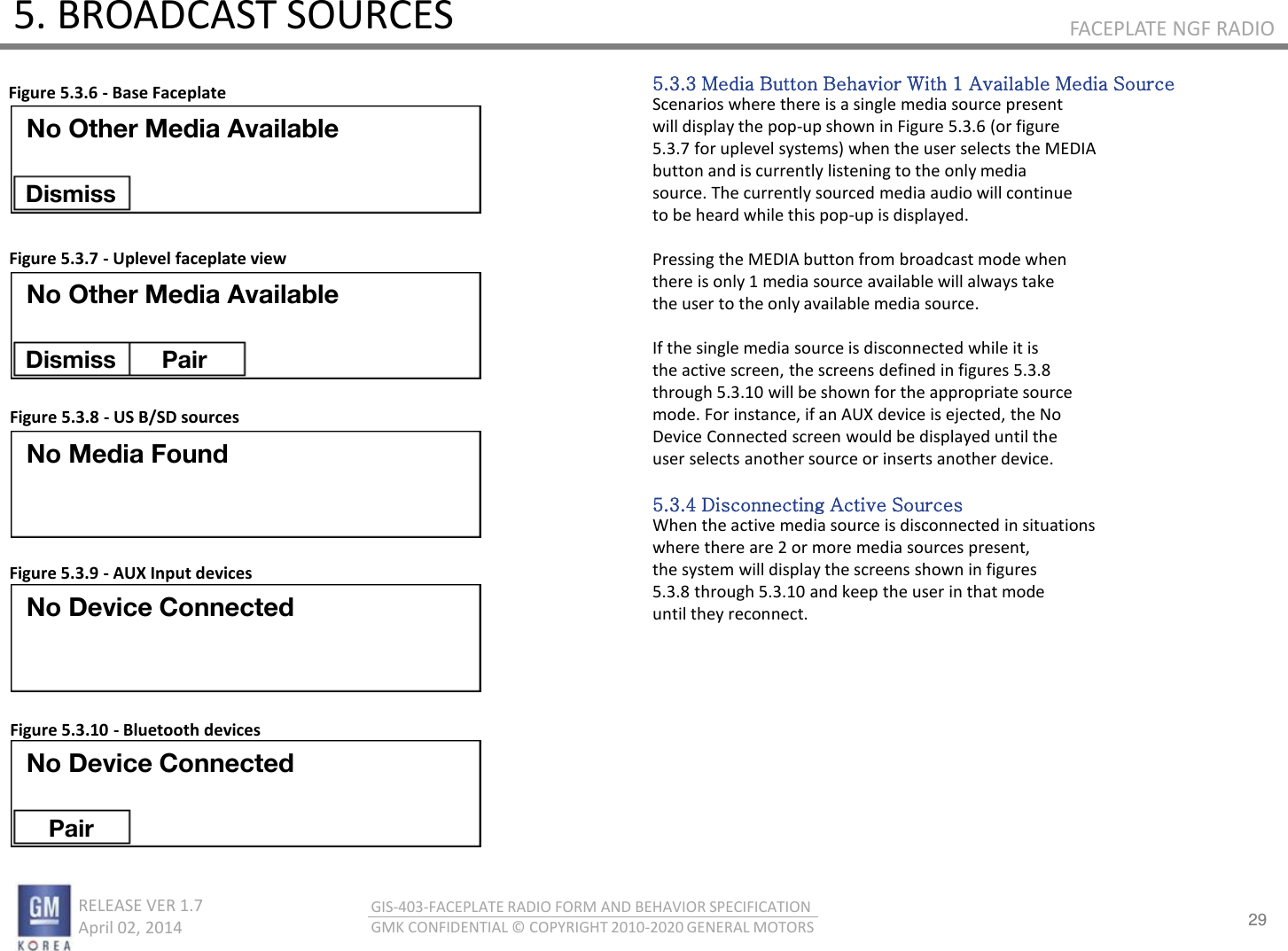Click the page number 29
Screen dimensions: 1288x951
pos(1258,921)
